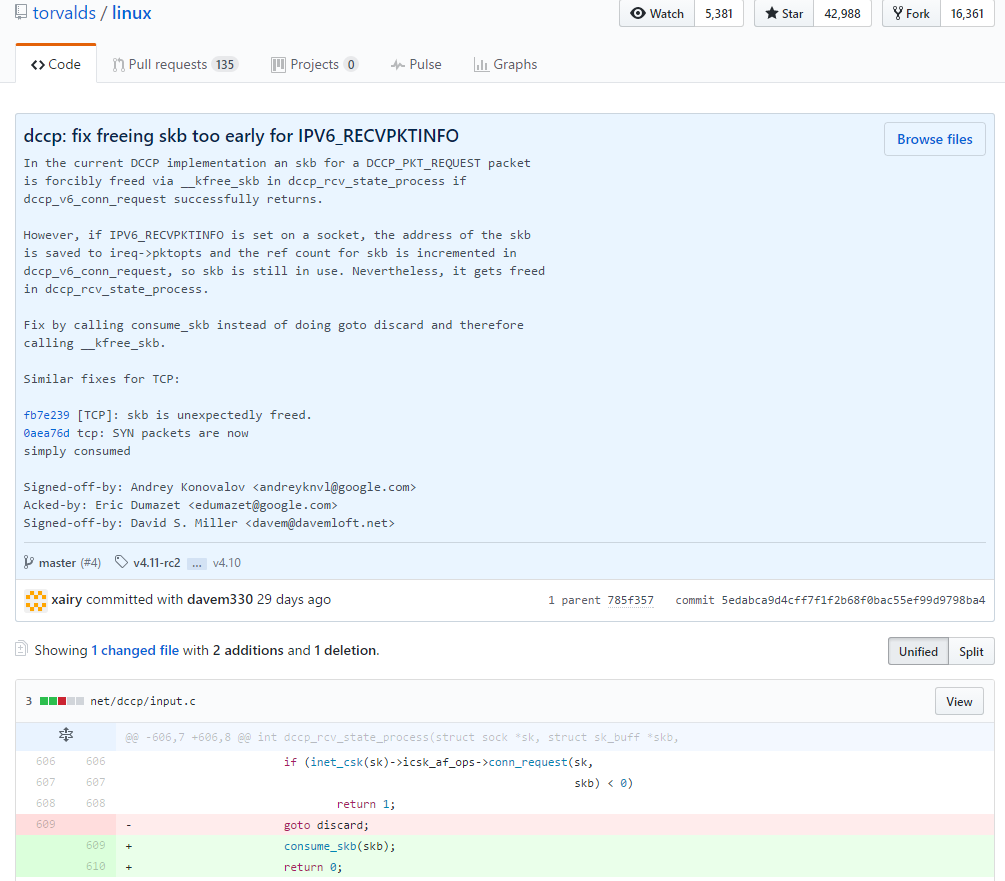
Task: Click the repository book icon
Action: point(21,12)
